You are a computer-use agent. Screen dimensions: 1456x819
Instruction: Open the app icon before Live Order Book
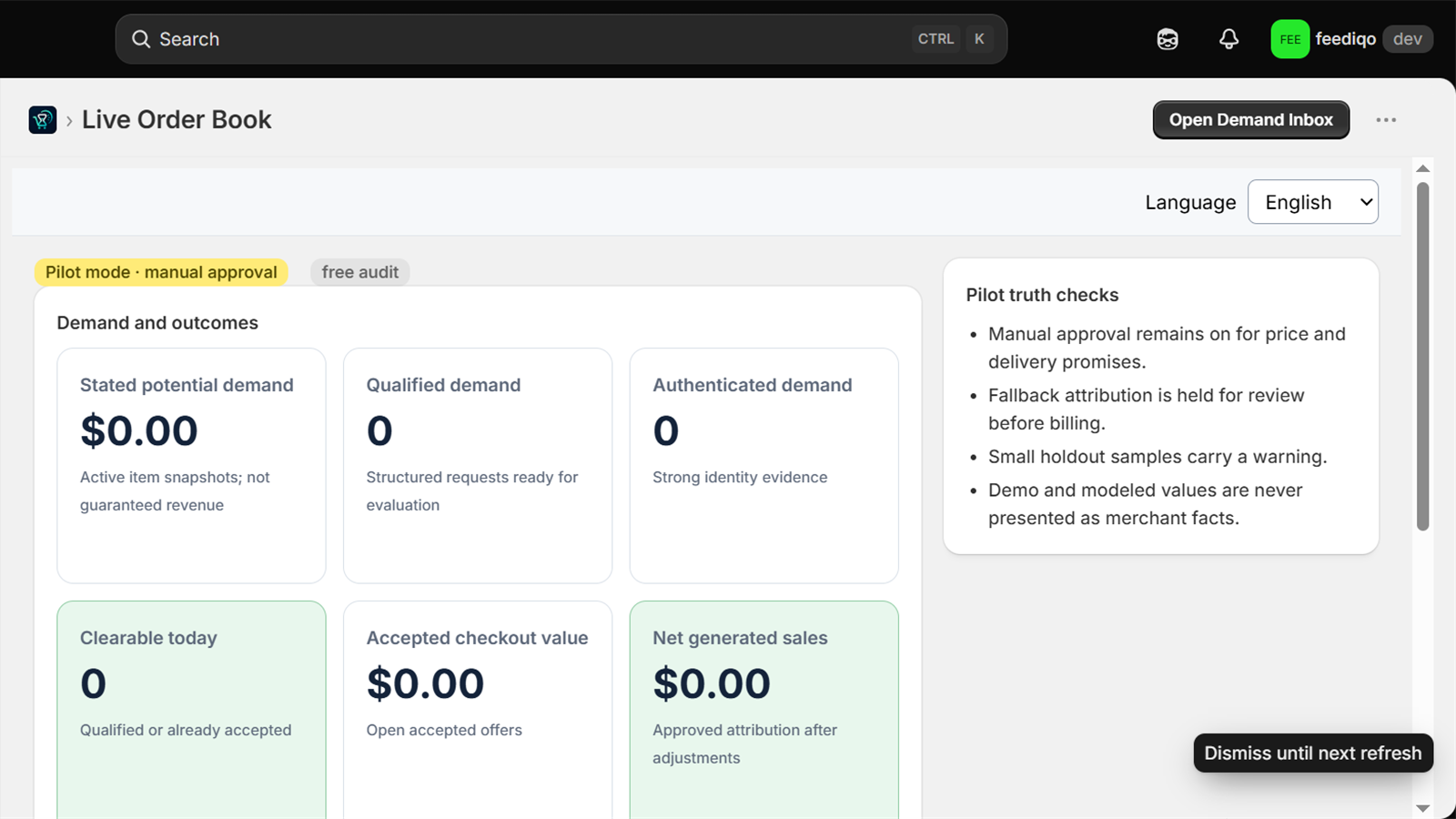[43, 120]
